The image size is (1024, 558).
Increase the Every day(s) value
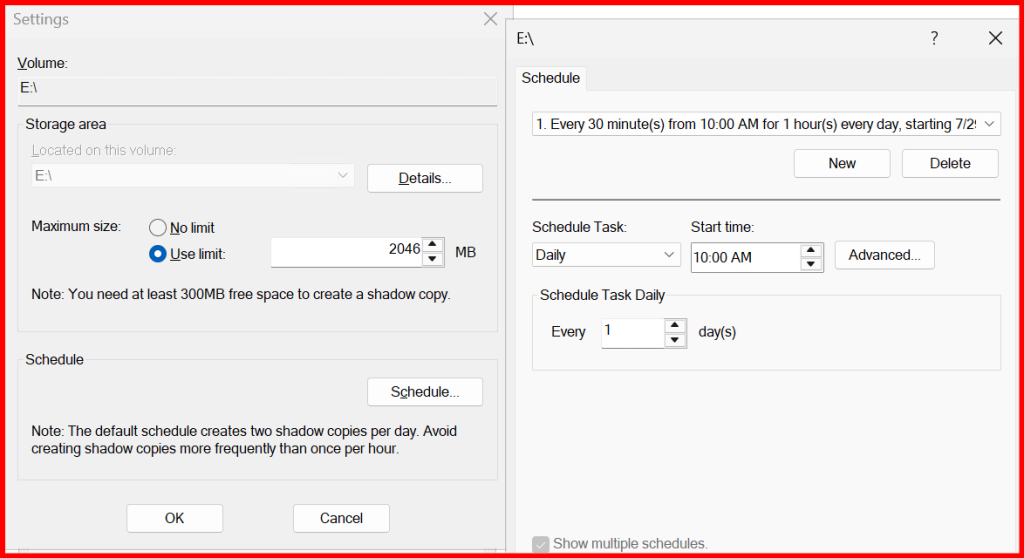tap(676, 325)
